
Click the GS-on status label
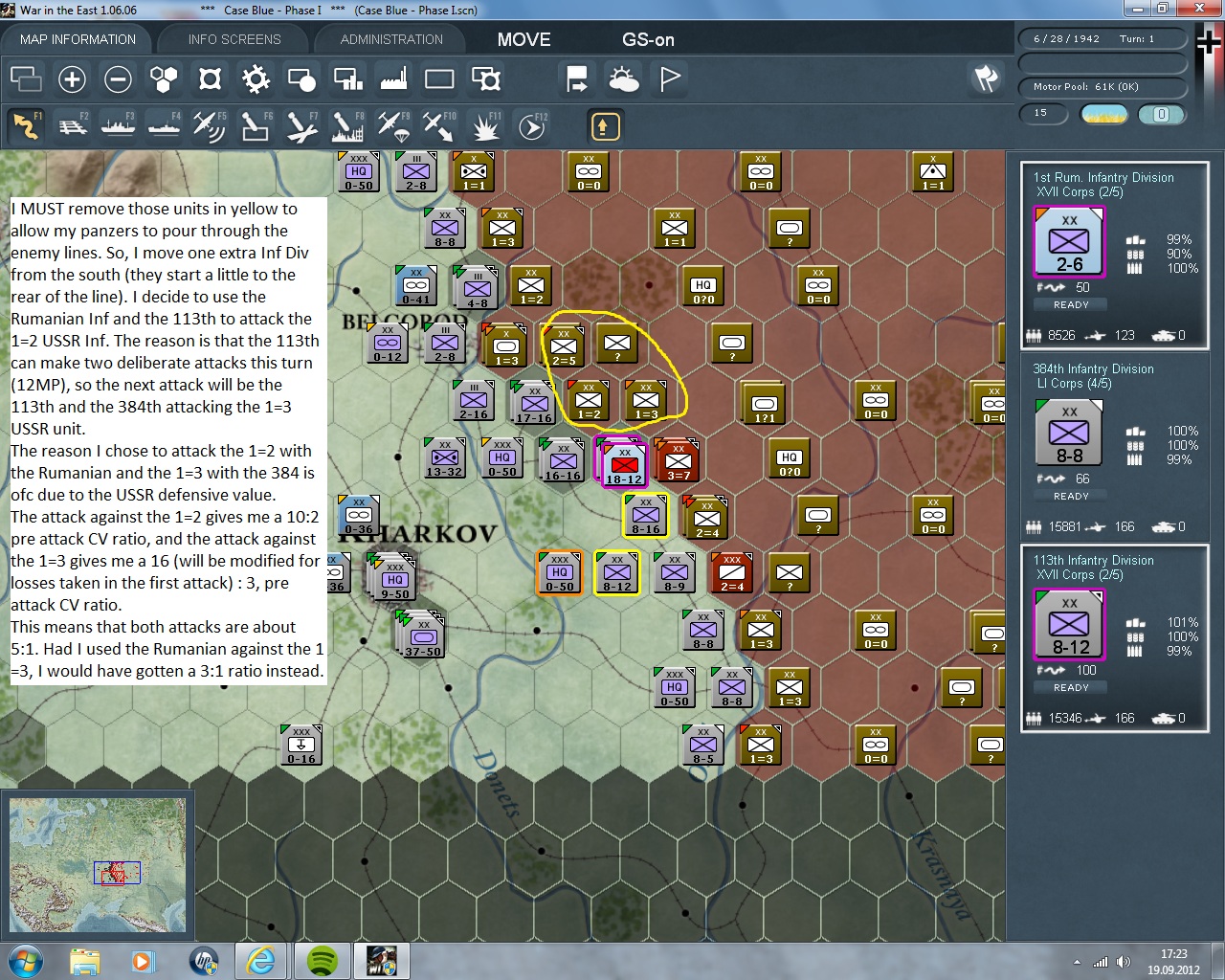coord(648,39)
